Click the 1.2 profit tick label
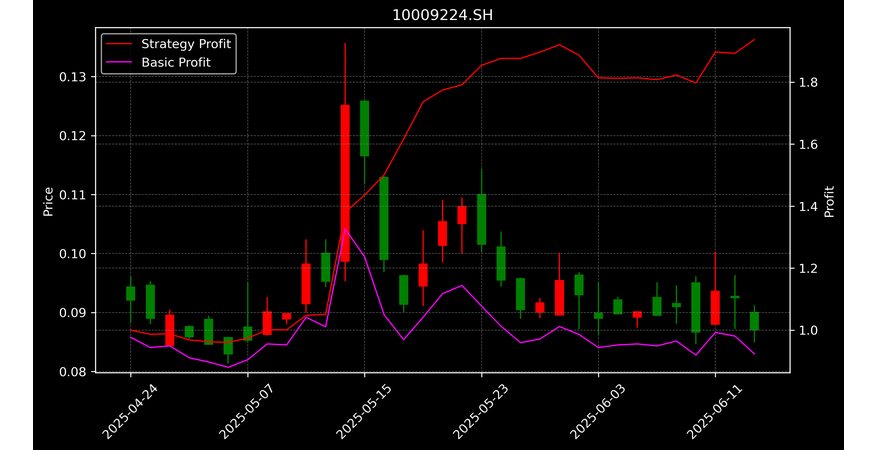Screen dimensions: 878x450 (x=807, y=269)
